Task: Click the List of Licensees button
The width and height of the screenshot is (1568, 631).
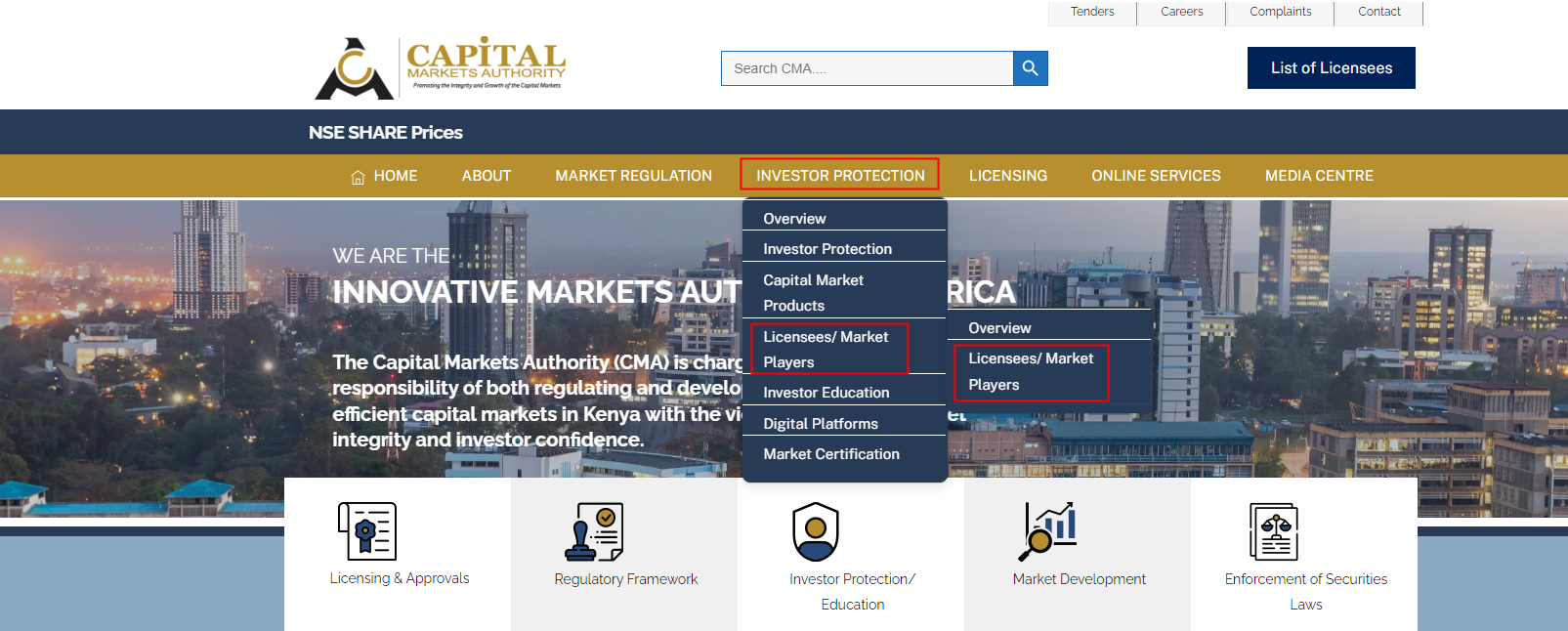Action: tap(1332, 67)
